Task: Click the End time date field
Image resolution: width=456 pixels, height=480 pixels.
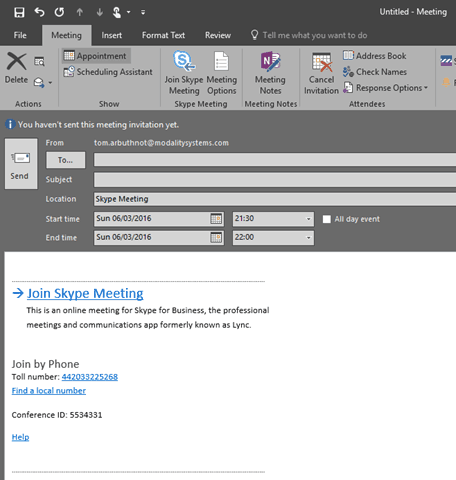Action: coord(152,238)
